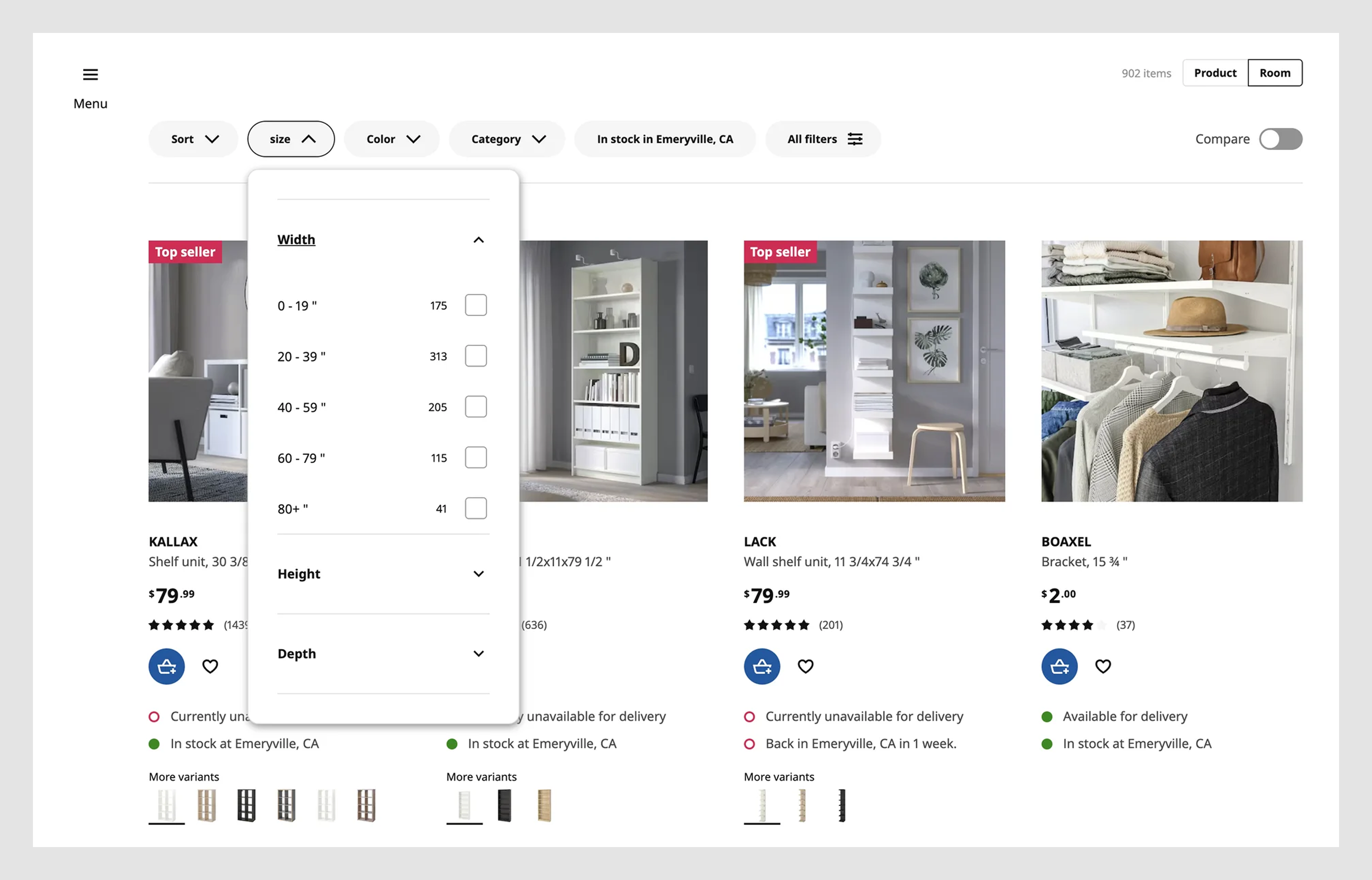Image resolution: width=1372 pixels, height=880 pixels.
Task: Select the black LACK variant swatch
Action: 842,805
